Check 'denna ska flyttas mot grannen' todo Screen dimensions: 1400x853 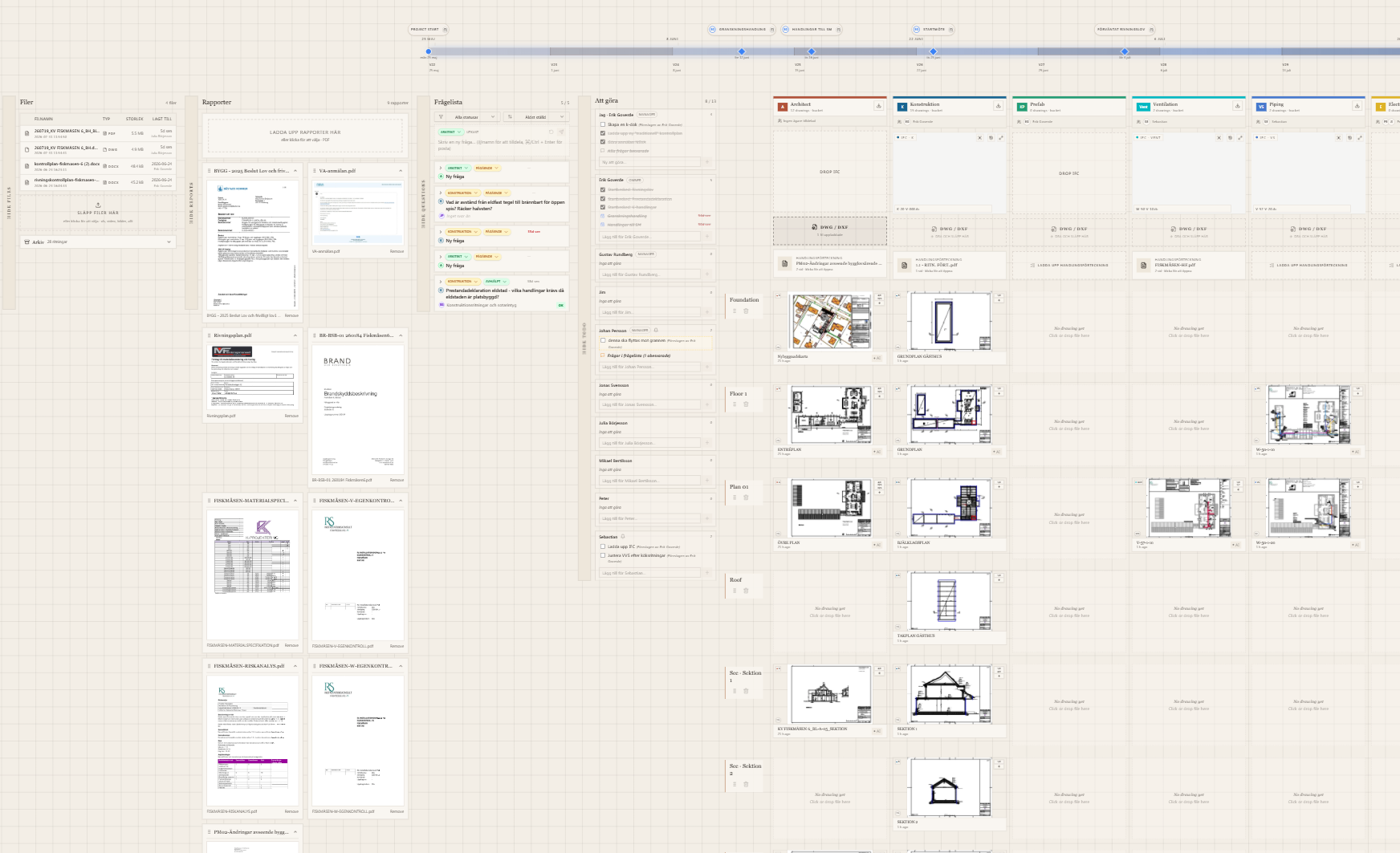603,340
